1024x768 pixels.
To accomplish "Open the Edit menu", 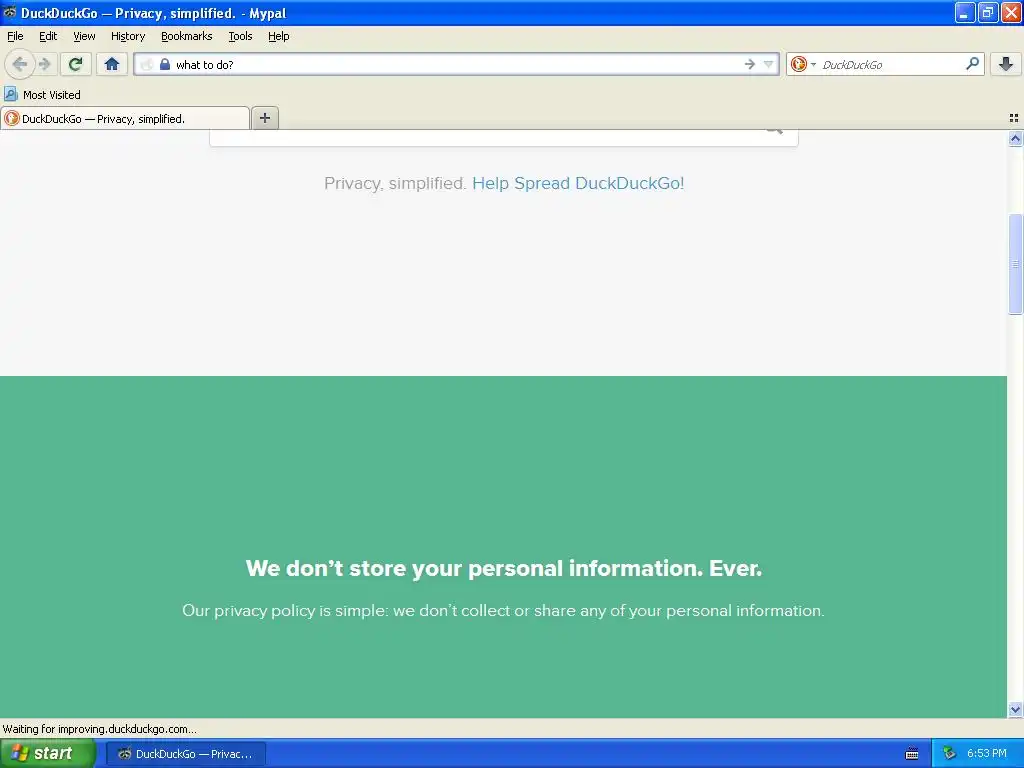I will pyautogui.click(x=48, y=36).
